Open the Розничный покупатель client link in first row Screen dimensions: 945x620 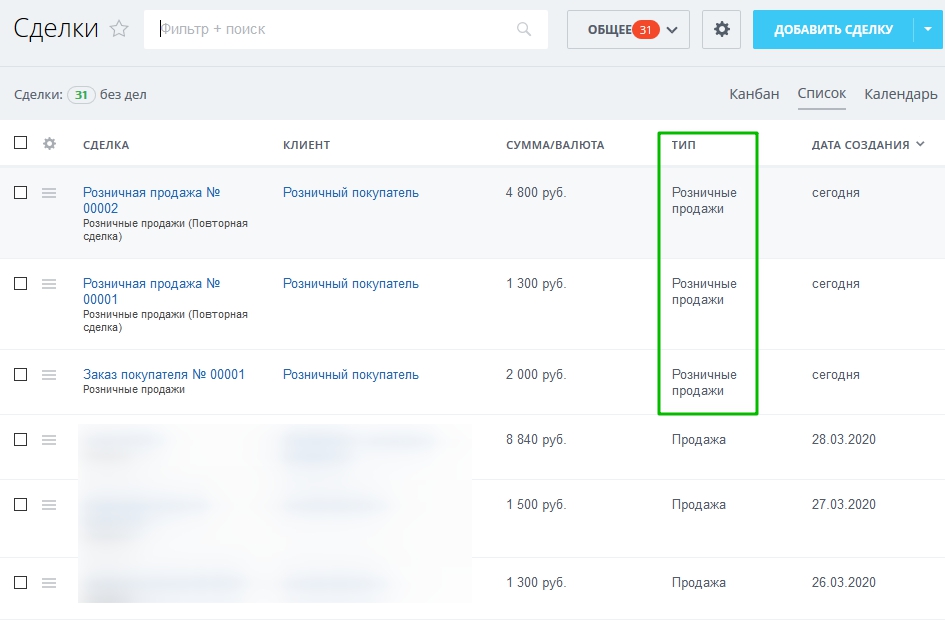point(350,193)
